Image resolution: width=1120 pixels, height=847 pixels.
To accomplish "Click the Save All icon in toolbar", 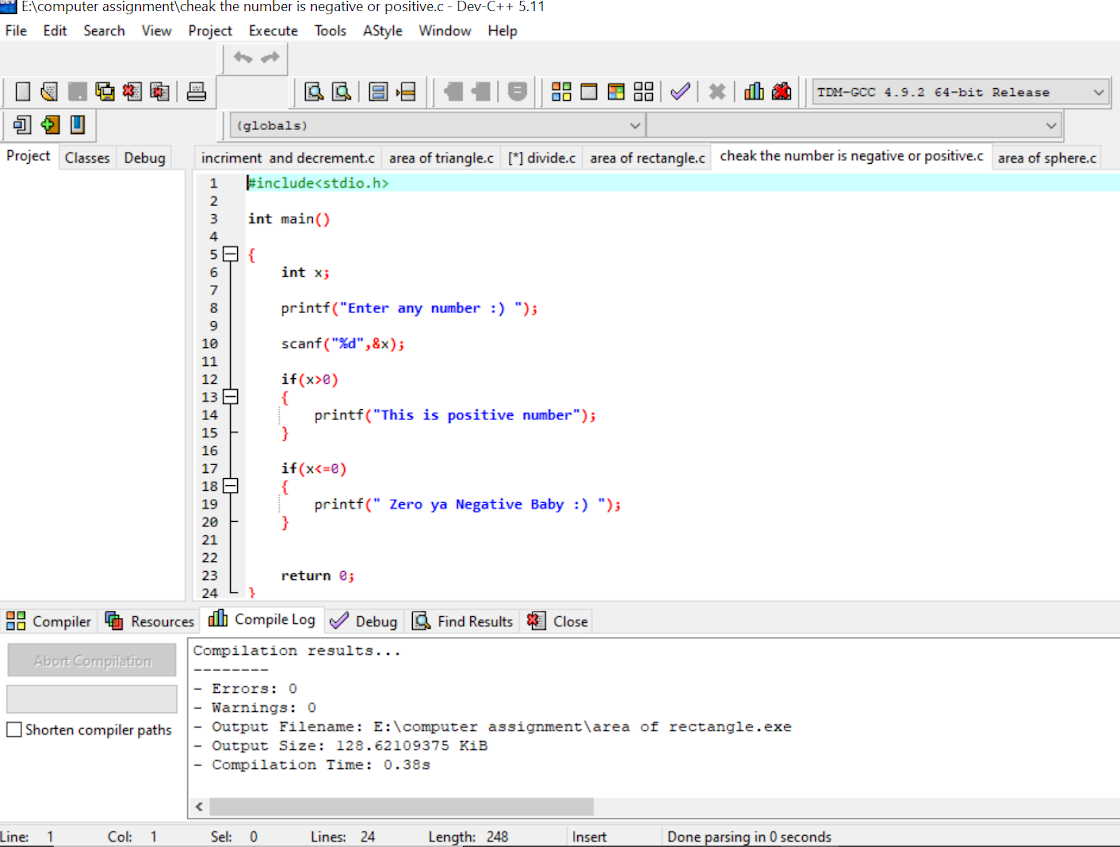I will 104,92.
